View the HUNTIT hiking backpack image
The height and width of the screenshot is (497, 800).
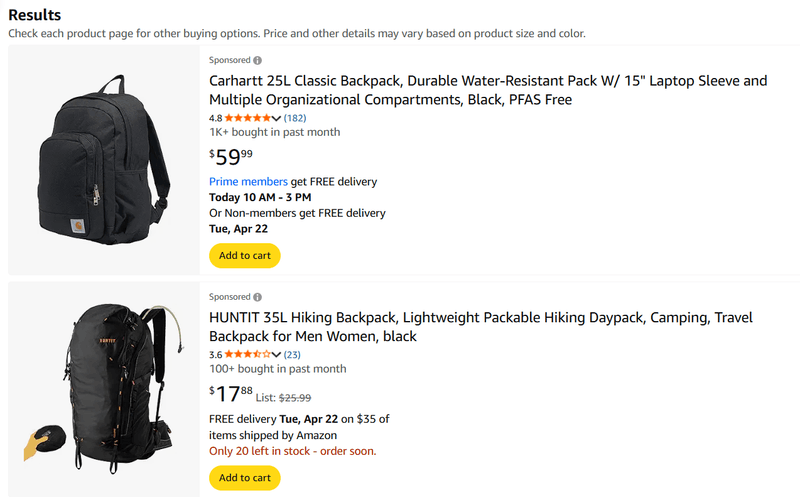click(x=104, y=389)
